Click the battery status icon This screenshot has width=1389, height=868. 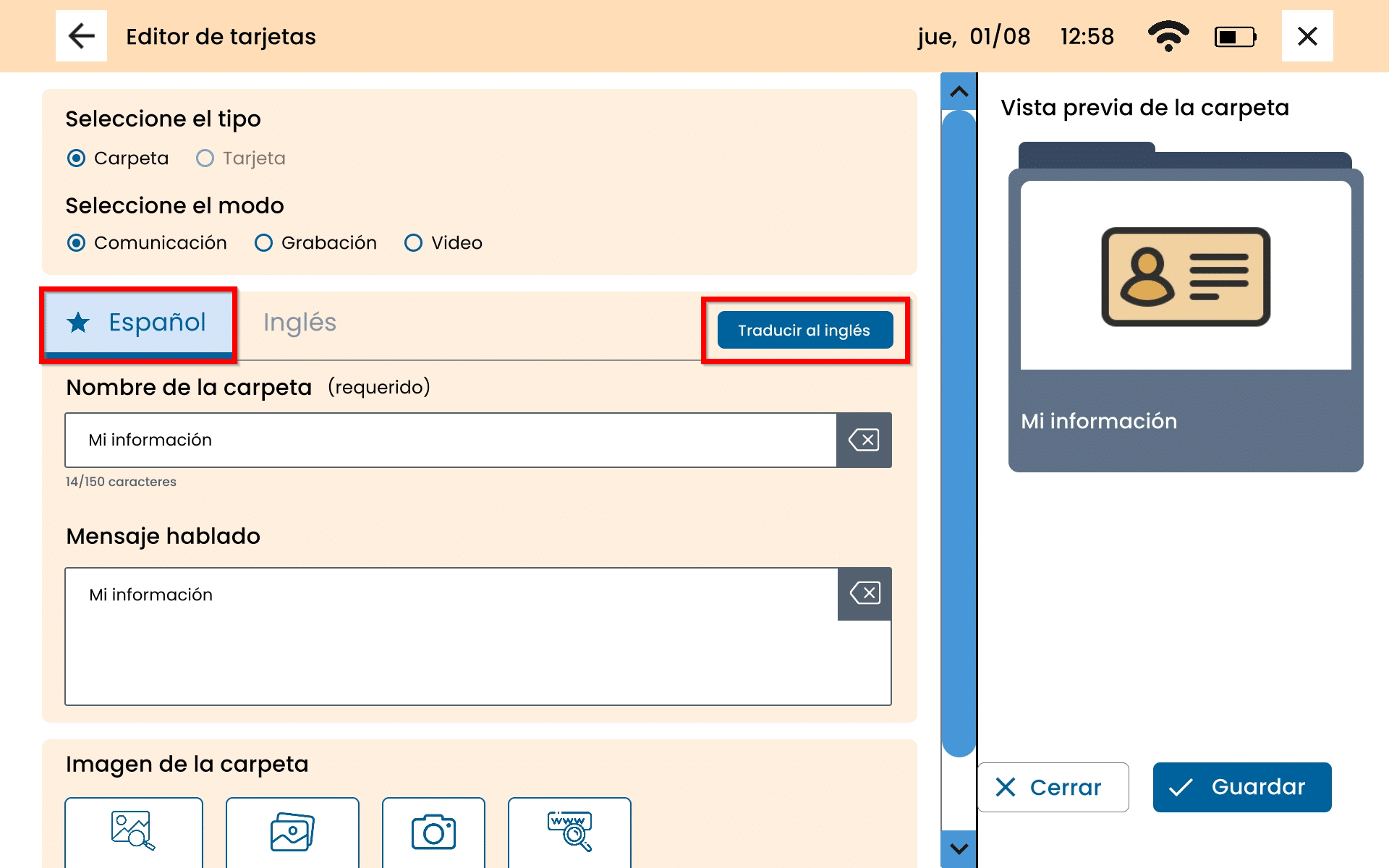(1235, 36)
